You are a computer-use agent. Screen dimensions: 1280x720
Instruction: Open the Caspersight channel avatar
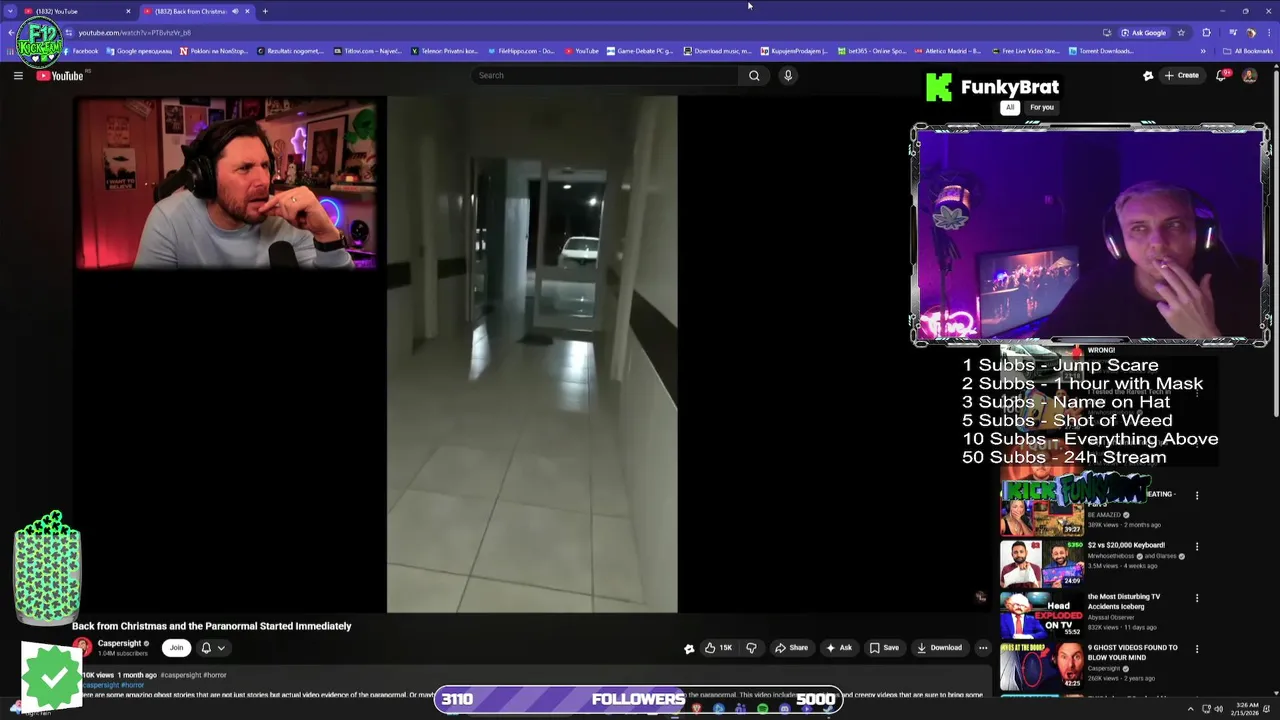(82, 648)
